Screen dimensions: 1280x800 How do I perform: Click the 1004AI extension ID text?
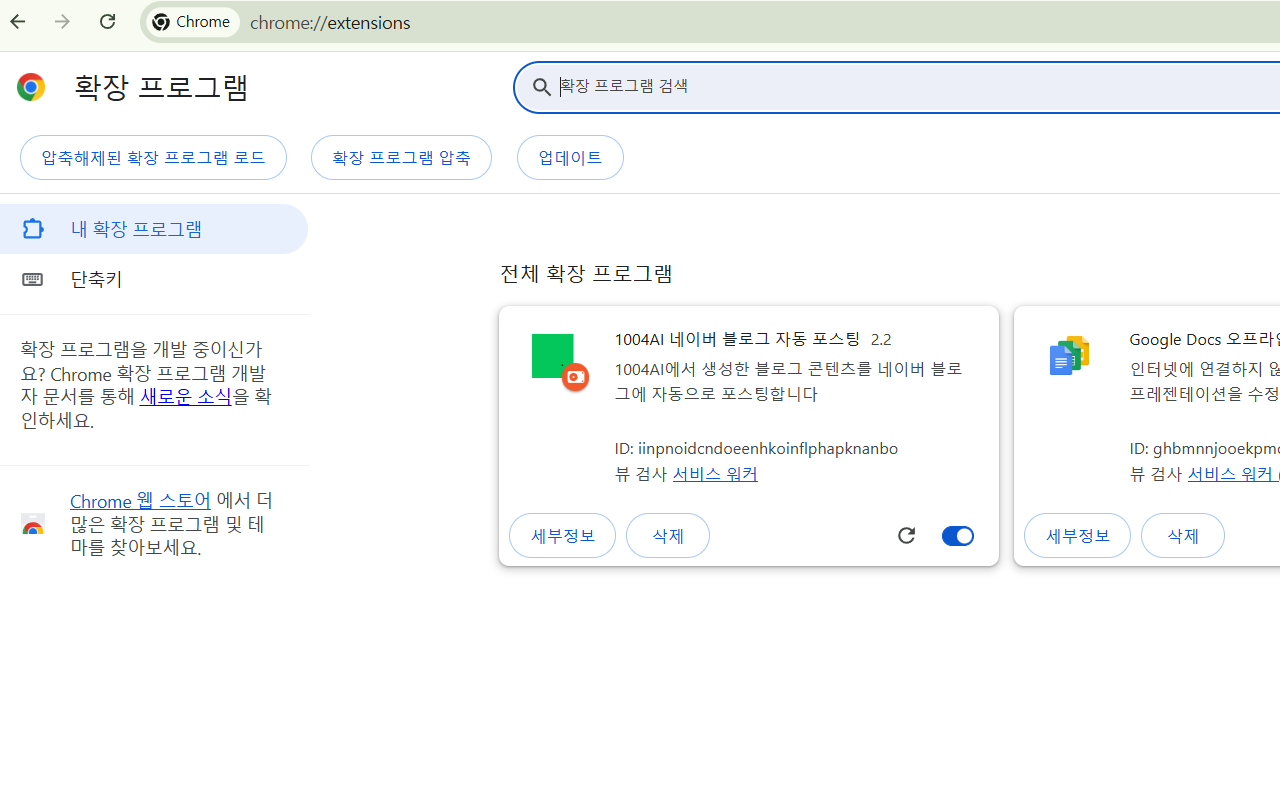[756, 448]
